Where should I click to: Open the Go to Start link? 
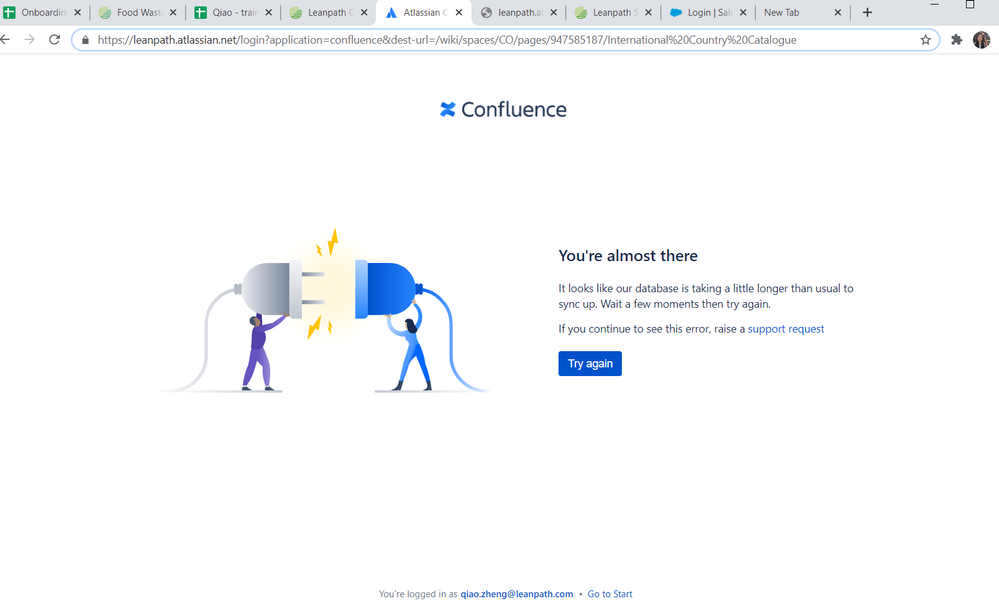tap(610, 594)
